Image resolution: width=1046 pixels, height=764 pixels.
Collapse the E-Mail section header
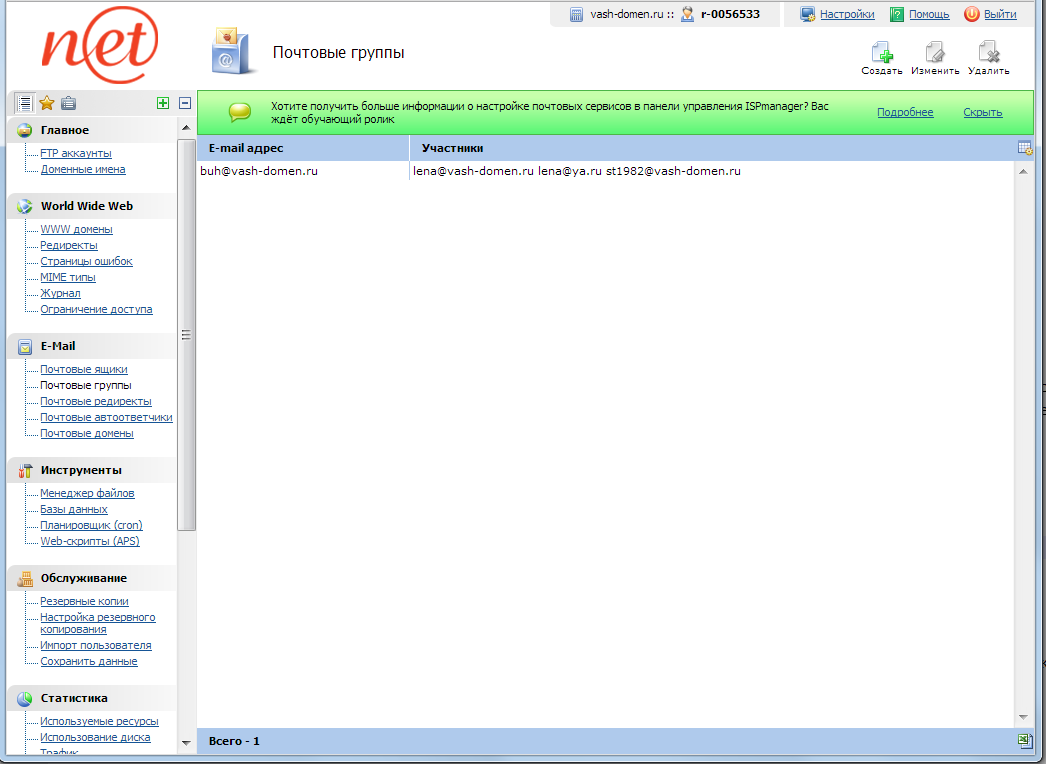point(58,346)
